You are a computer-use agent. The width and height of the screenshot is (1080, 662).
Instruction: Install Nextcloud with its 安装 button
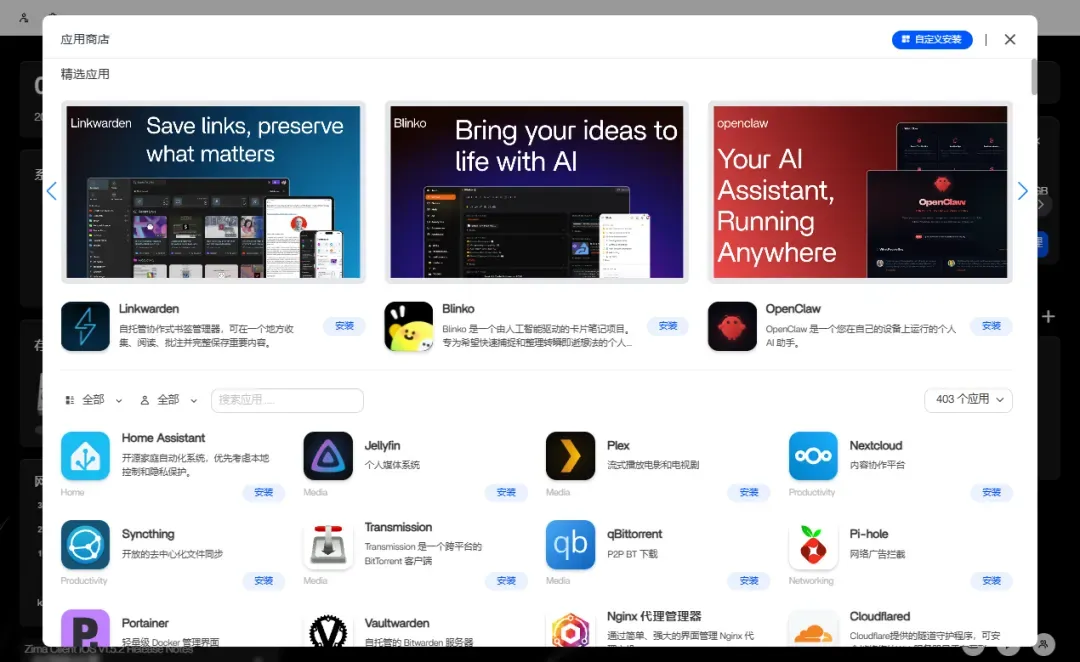pos(991,492)
